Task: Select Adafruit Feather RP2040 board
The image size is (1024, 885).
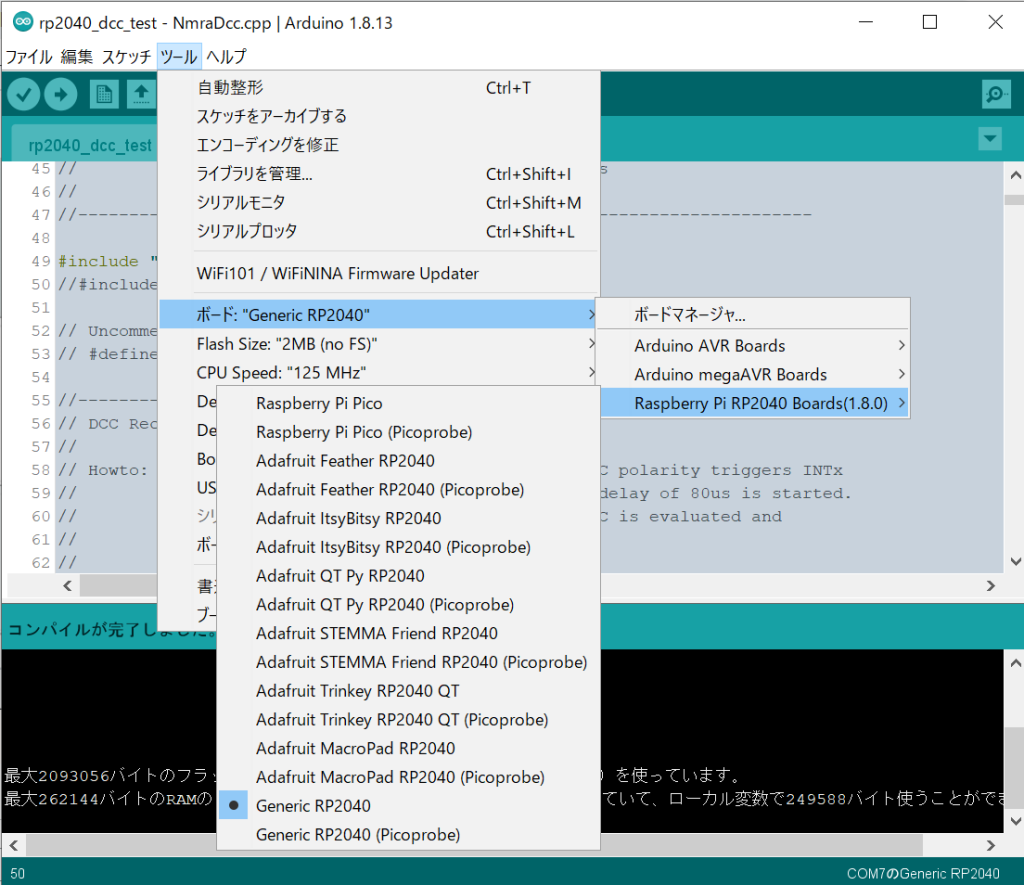Action: (345, 461)
